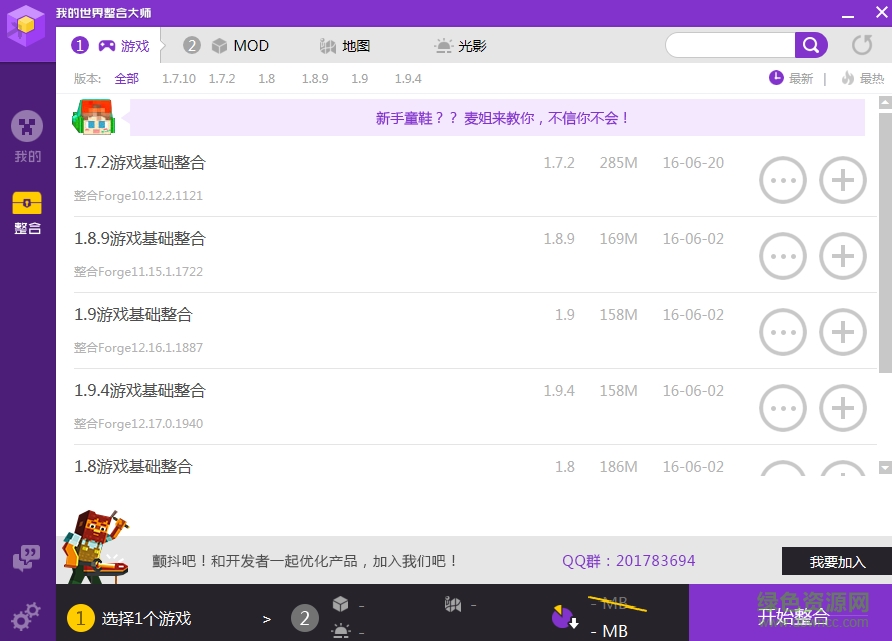The width and height of the screenshot is (892, 641).
Task: Refresh the list with the circular arrow icon
Action: pyautogui.click(x=860, y=45)
